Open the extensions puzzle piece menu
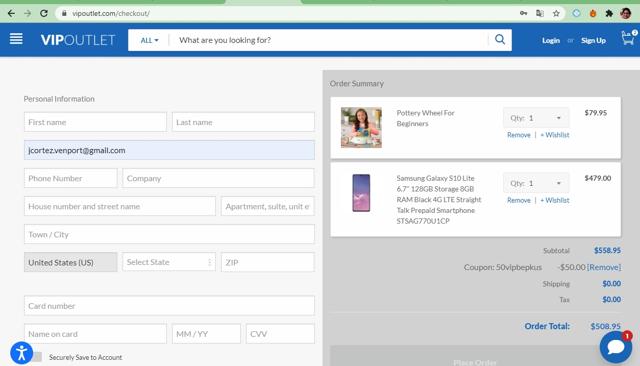The width and height of the screenshot is (640, 366). tap(609, 13)
